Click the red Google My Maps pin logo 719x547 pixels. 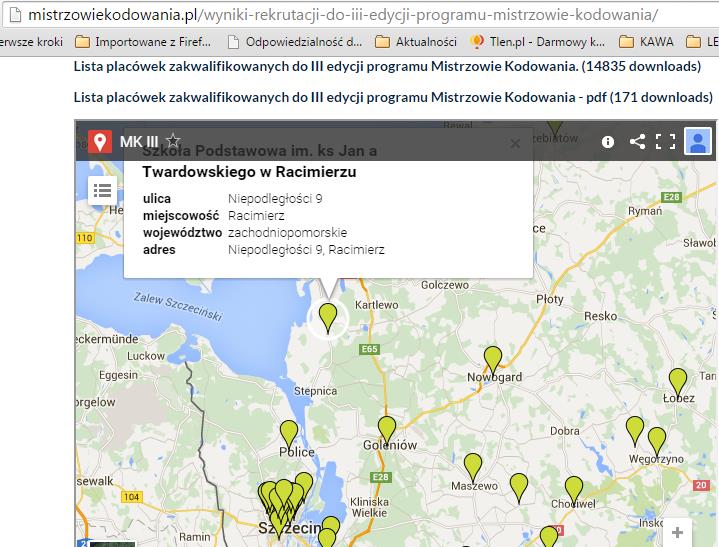100,141
